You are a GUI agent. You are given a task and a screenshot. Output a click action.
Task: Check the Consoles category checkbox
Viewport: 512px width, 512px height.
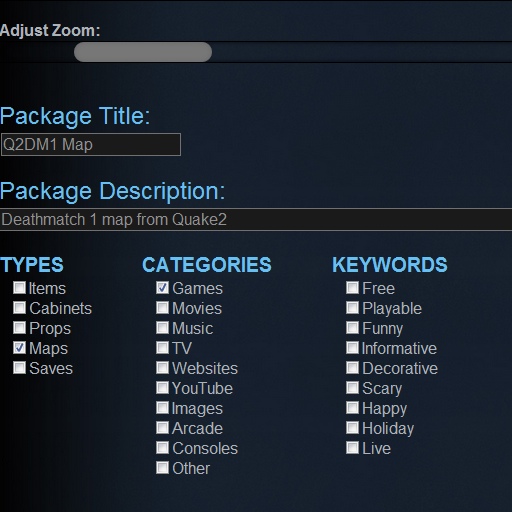(x=162, y=448)
